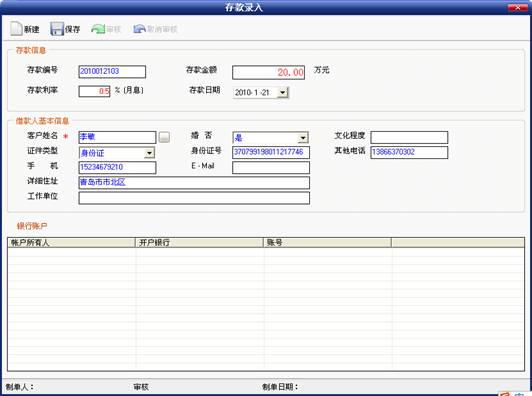Click the 审核 (Audit) green arrow icon

(x=98, y=29)
